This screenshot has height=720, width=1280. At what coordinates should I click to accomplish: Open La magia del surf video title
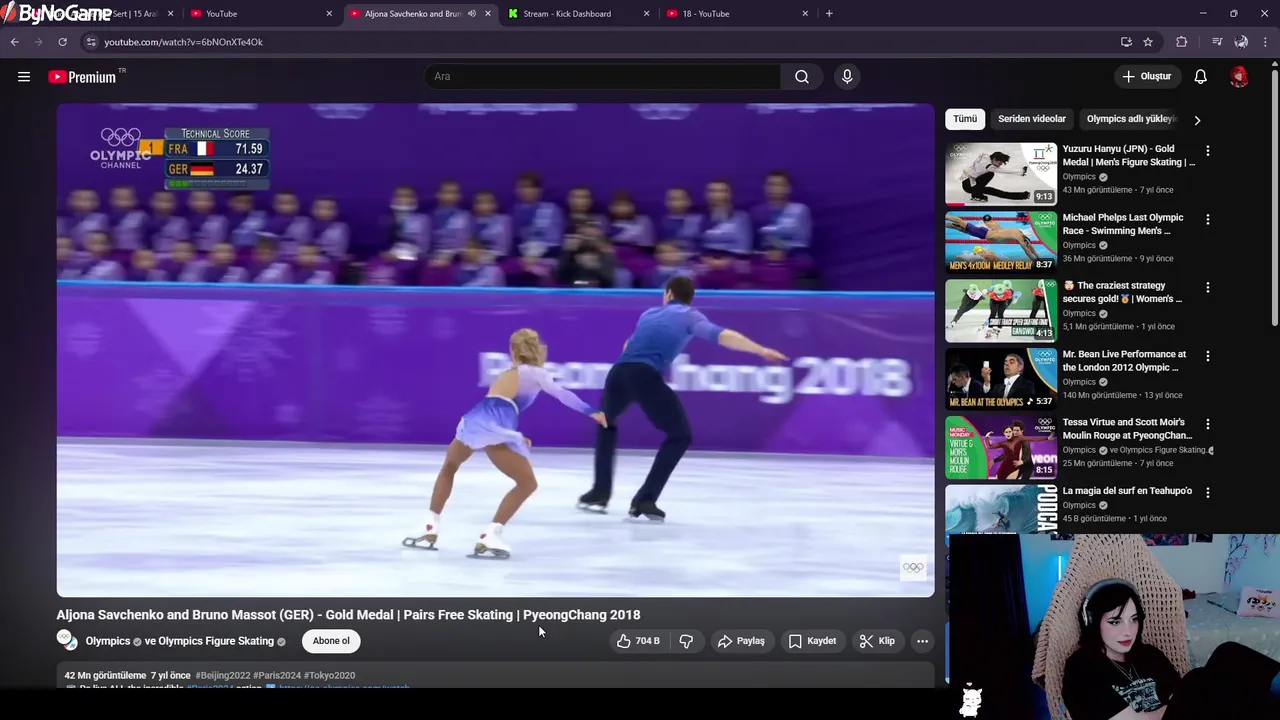pyautogui.click(x=1127, y=491)
